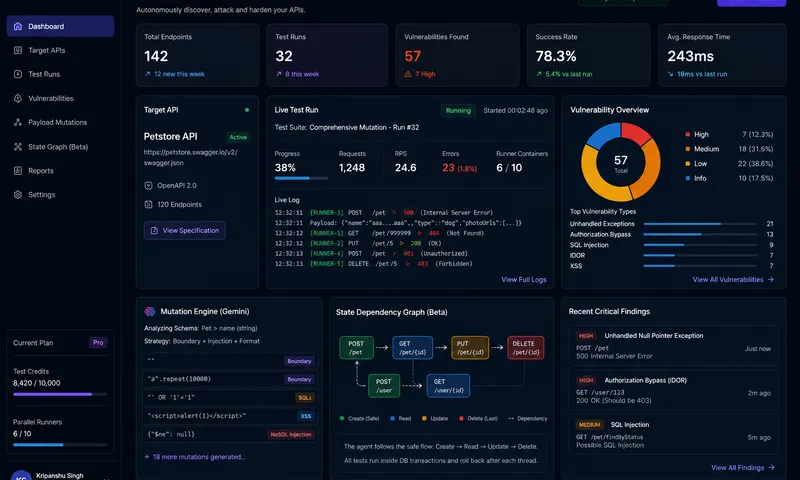
Task: Click the Unhandled Exceptions type bar
Action: point(700,224)
